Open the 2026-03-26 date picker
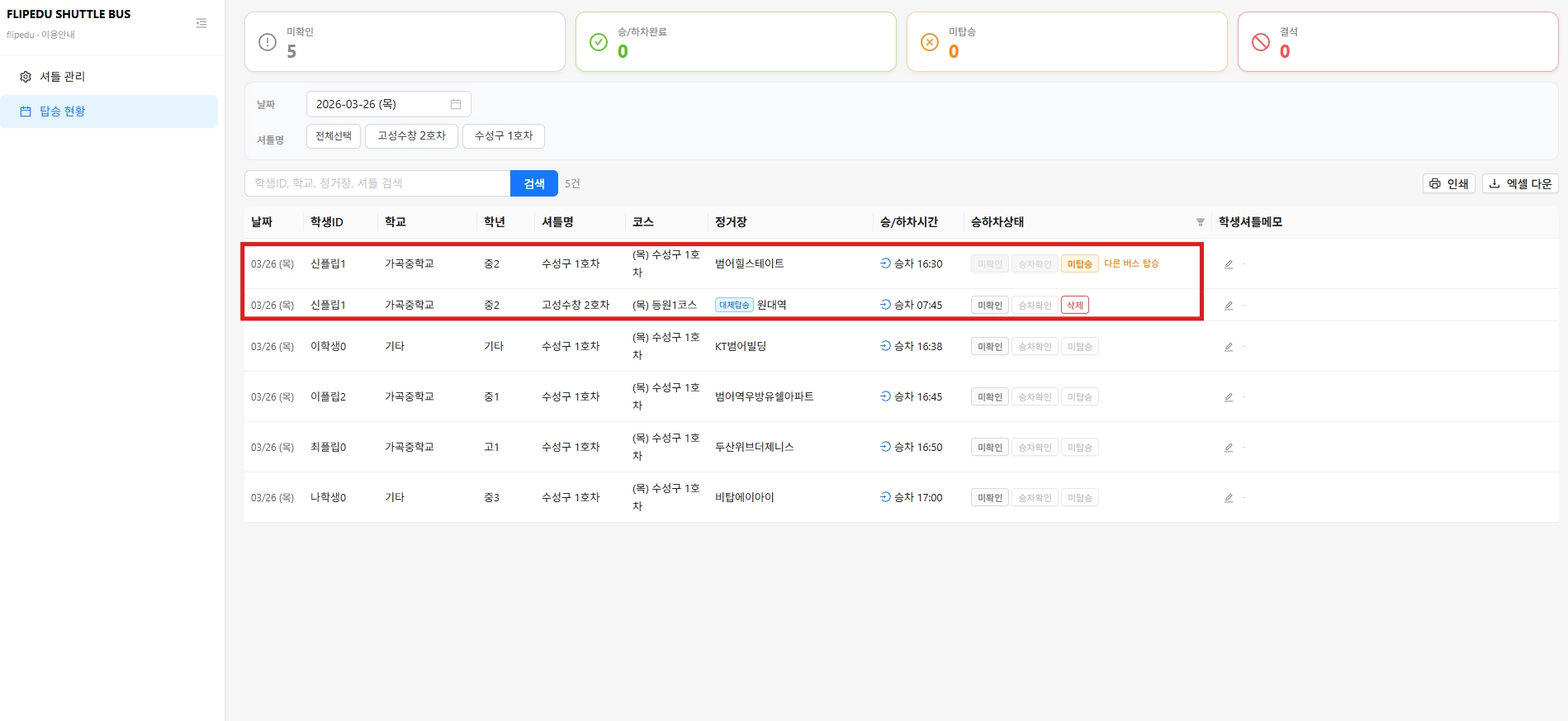This screenshot has height=721, width=1568. pos(388,104)
